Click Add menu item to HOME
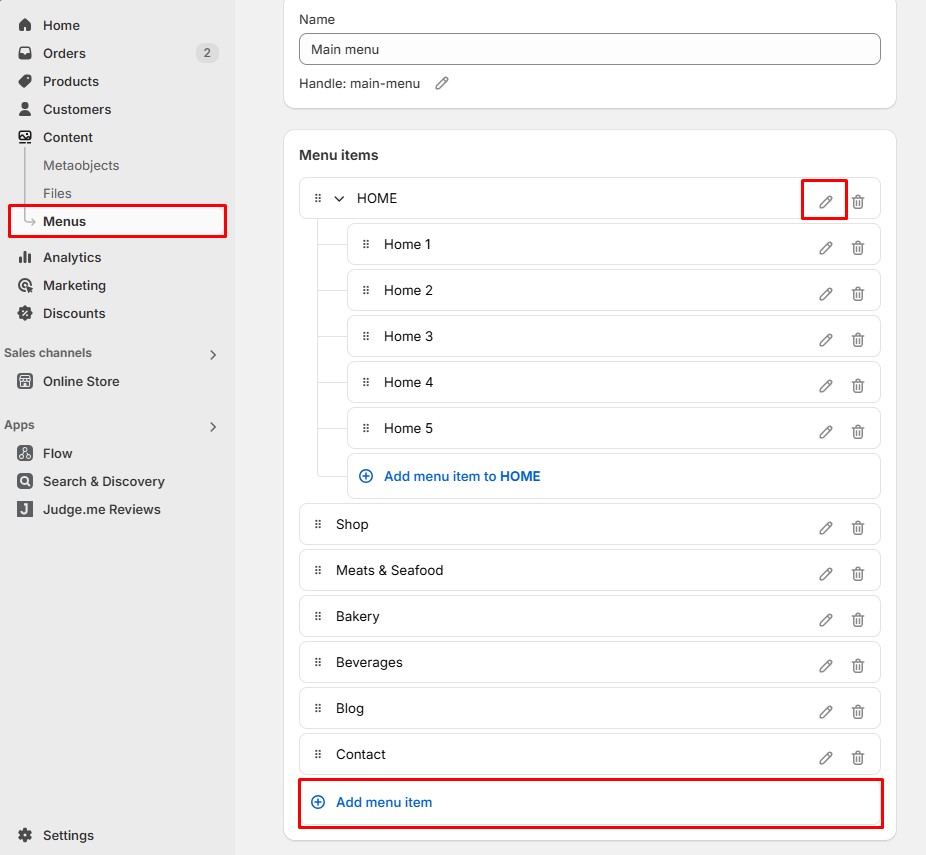 461,476
